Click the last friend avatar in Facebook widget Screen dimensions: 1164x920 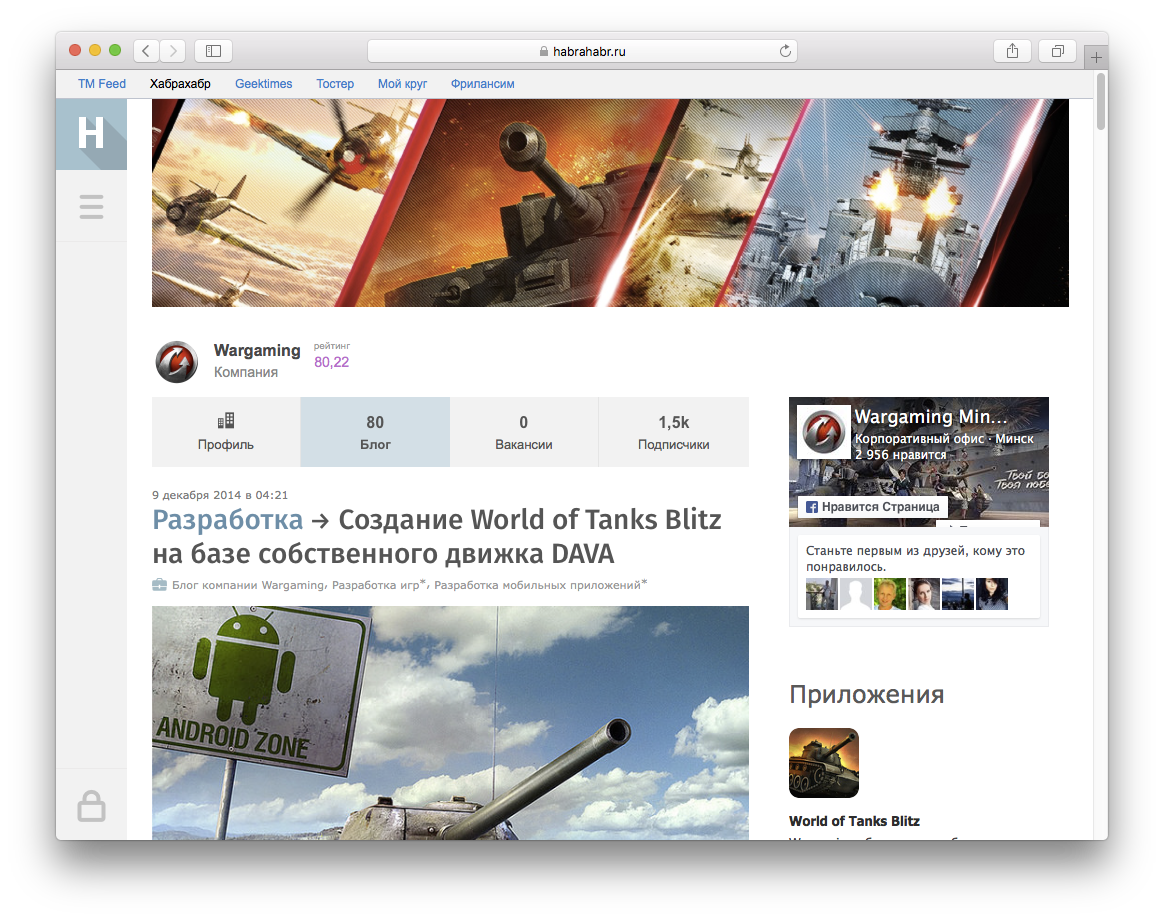(992, 594)
